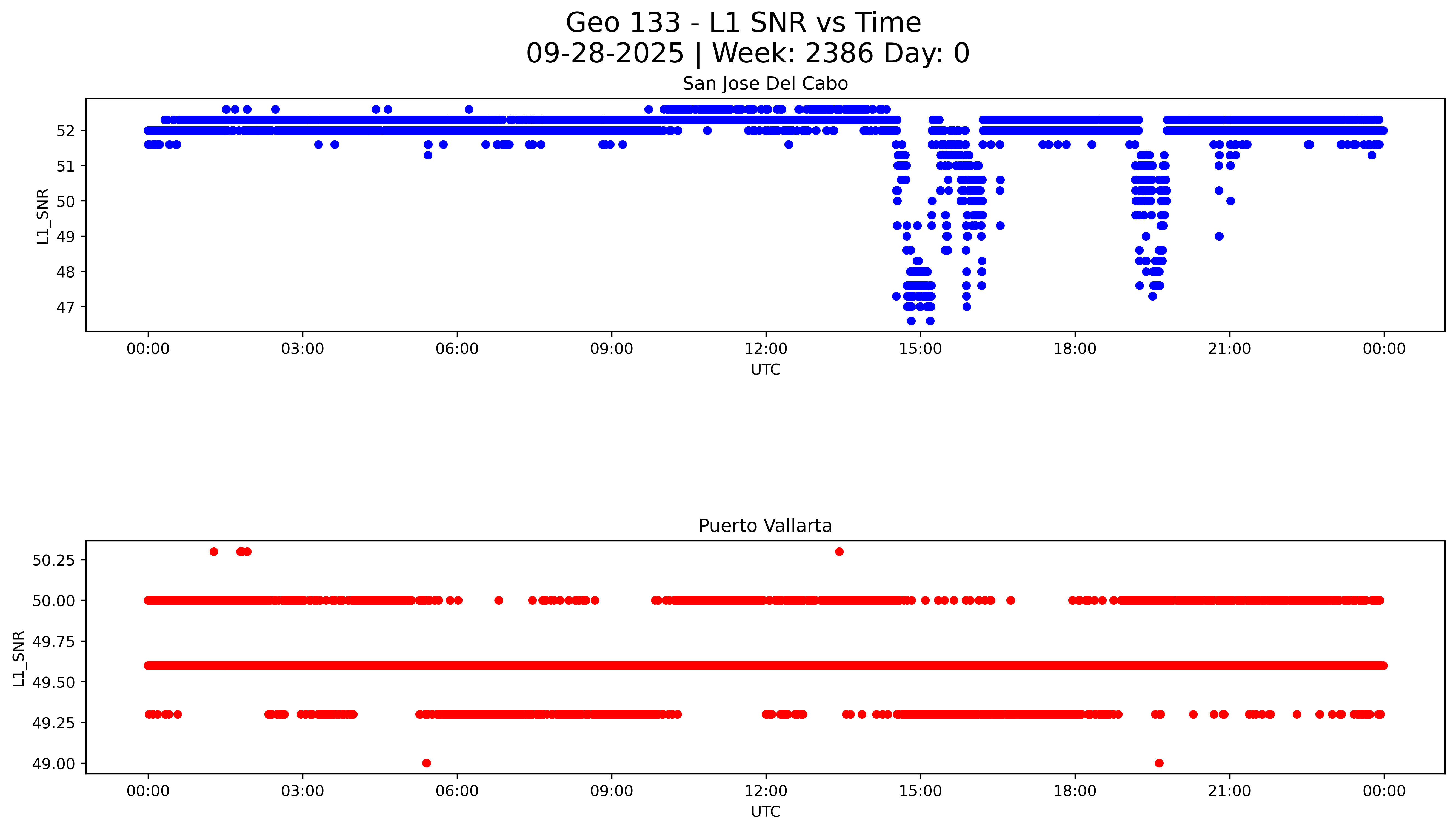Click the 18:00 tick on Puerto Vallarta plot
The image size is (1456, 831).
(1075, 791)
